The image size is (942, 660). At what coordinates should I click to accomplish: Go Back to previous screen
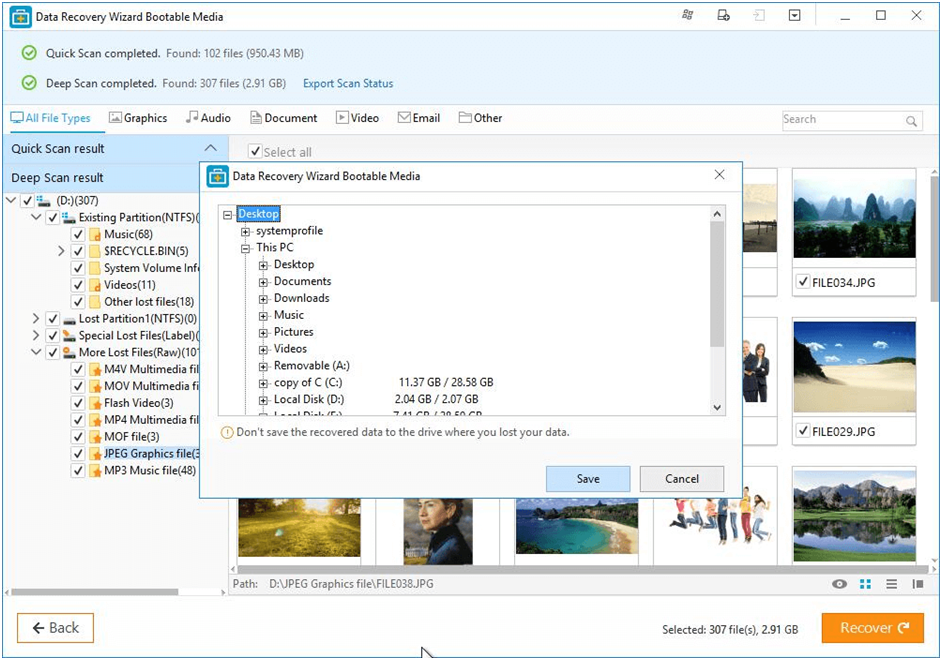click(x=55, y=628)
